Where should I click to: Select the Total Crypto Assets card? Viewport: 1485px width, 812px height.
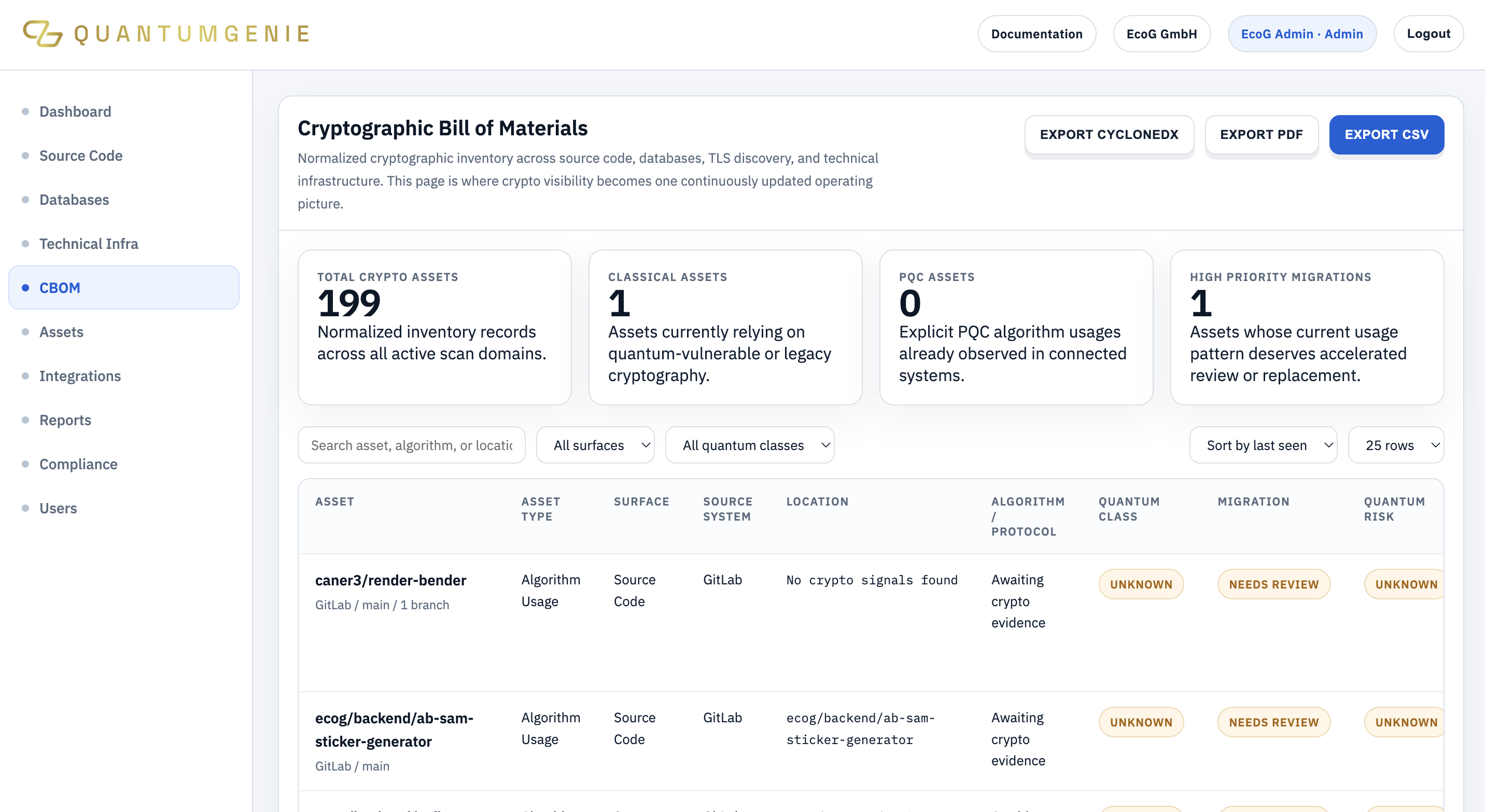point(435,327)
